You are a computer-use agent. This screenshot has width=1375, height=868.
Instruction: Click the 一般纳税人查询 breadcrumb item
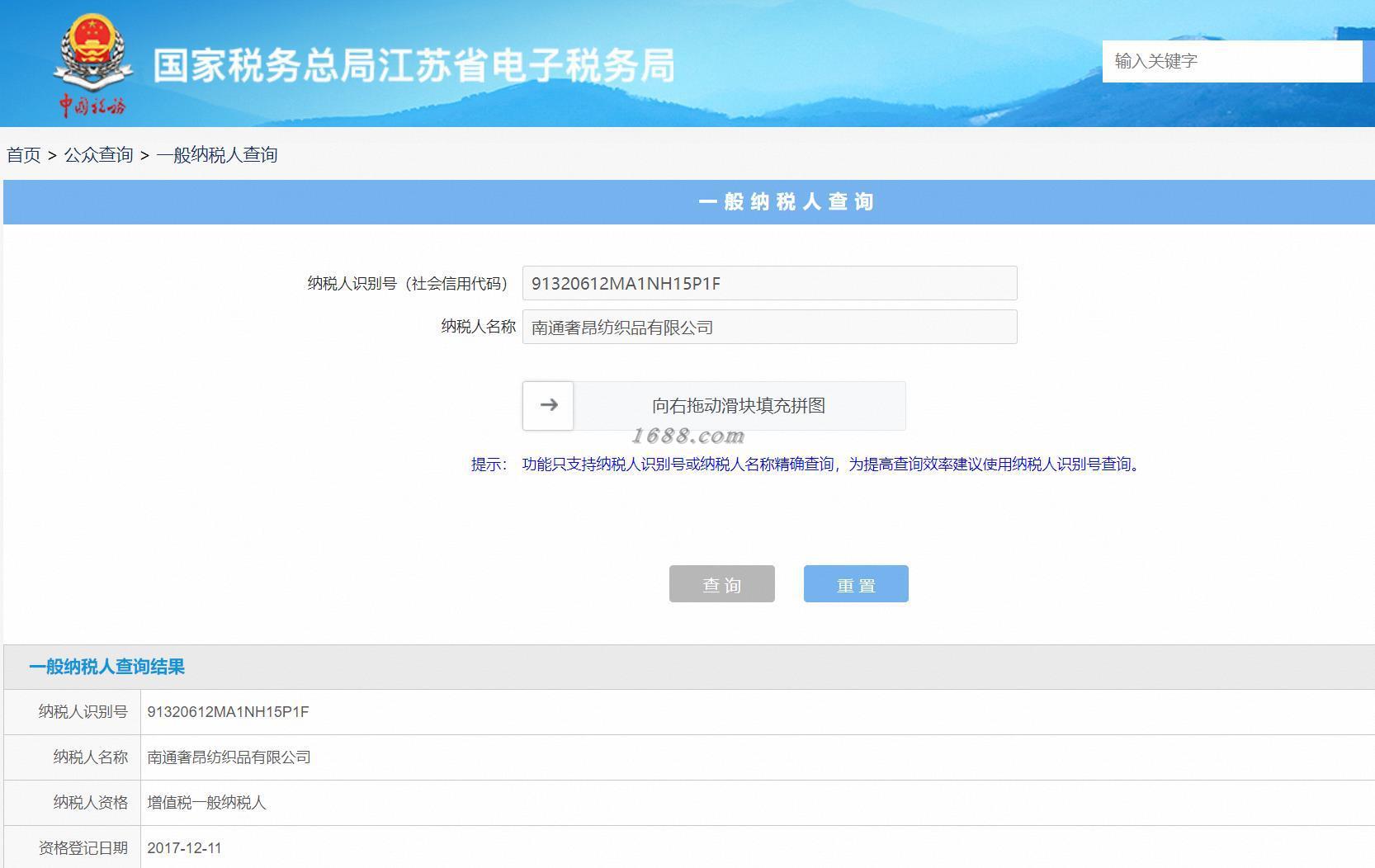[217, 155]
